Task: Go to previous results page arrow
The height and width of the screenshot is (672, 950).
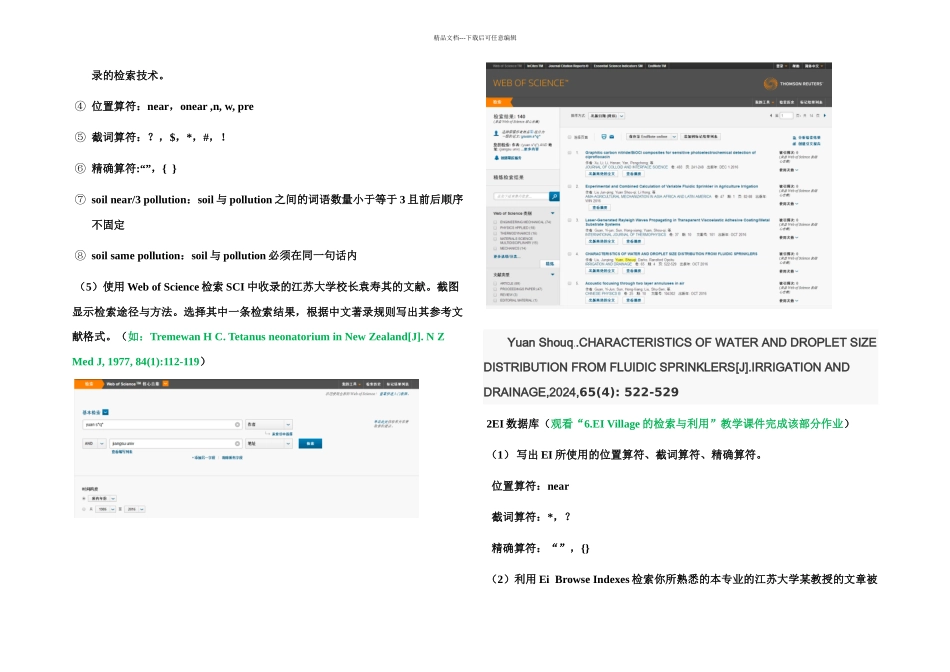Action: pyautogui.click(x=771, y=115)
